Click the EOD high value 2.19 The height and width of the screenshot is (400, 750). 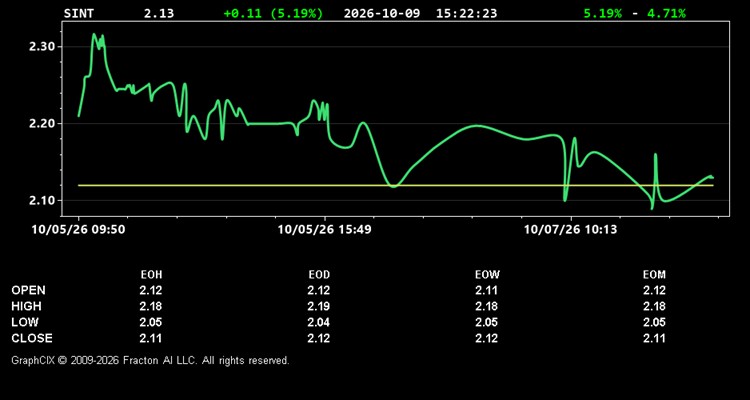point(319,306)
